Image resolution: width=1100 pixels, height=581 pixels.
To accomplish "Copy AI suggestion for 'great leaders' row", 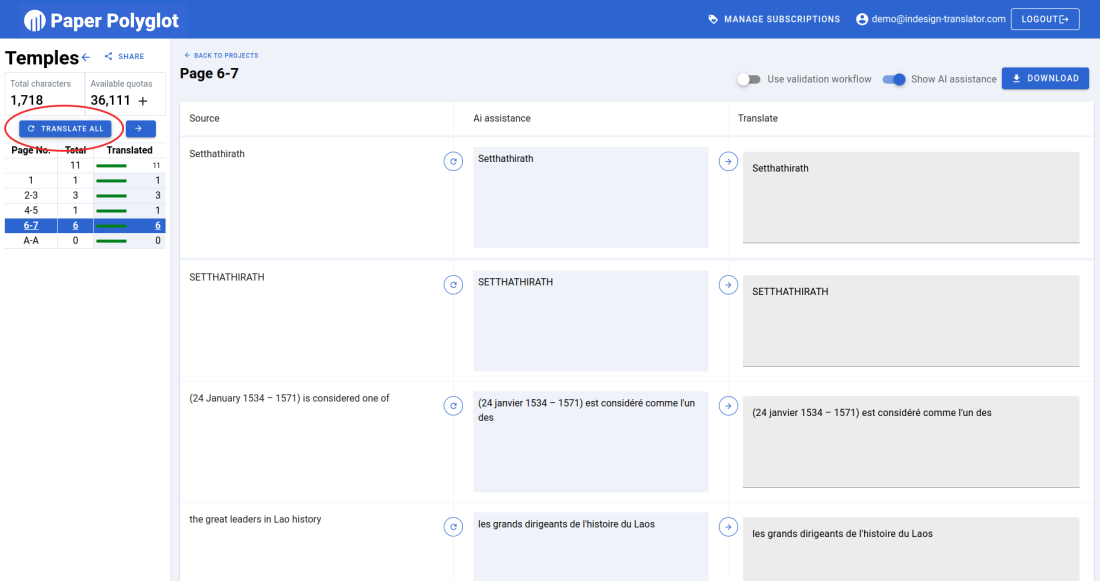I will coord(729,527).
